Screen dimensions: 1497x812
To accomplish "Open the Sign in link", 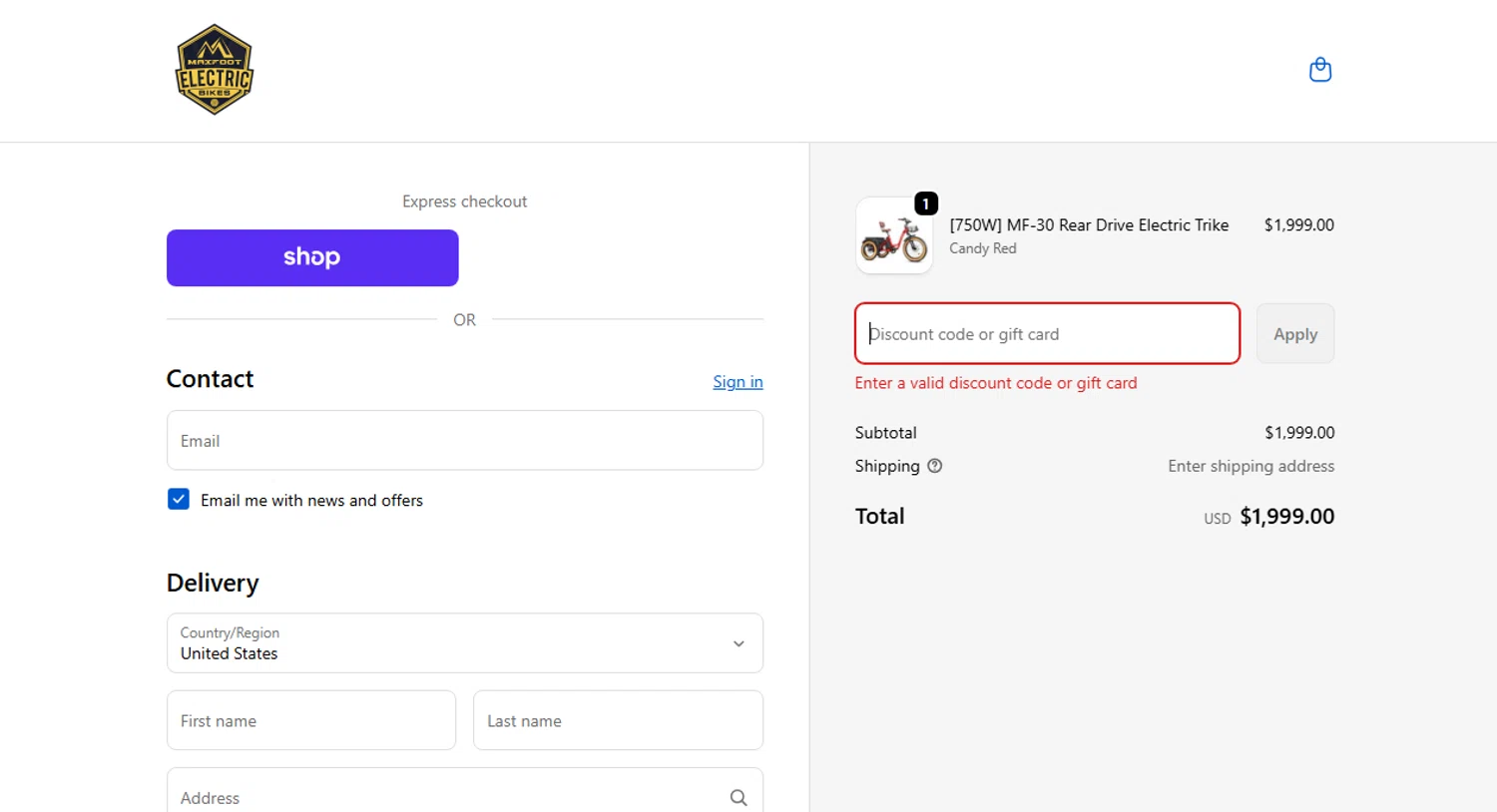I will click(738, 382).
